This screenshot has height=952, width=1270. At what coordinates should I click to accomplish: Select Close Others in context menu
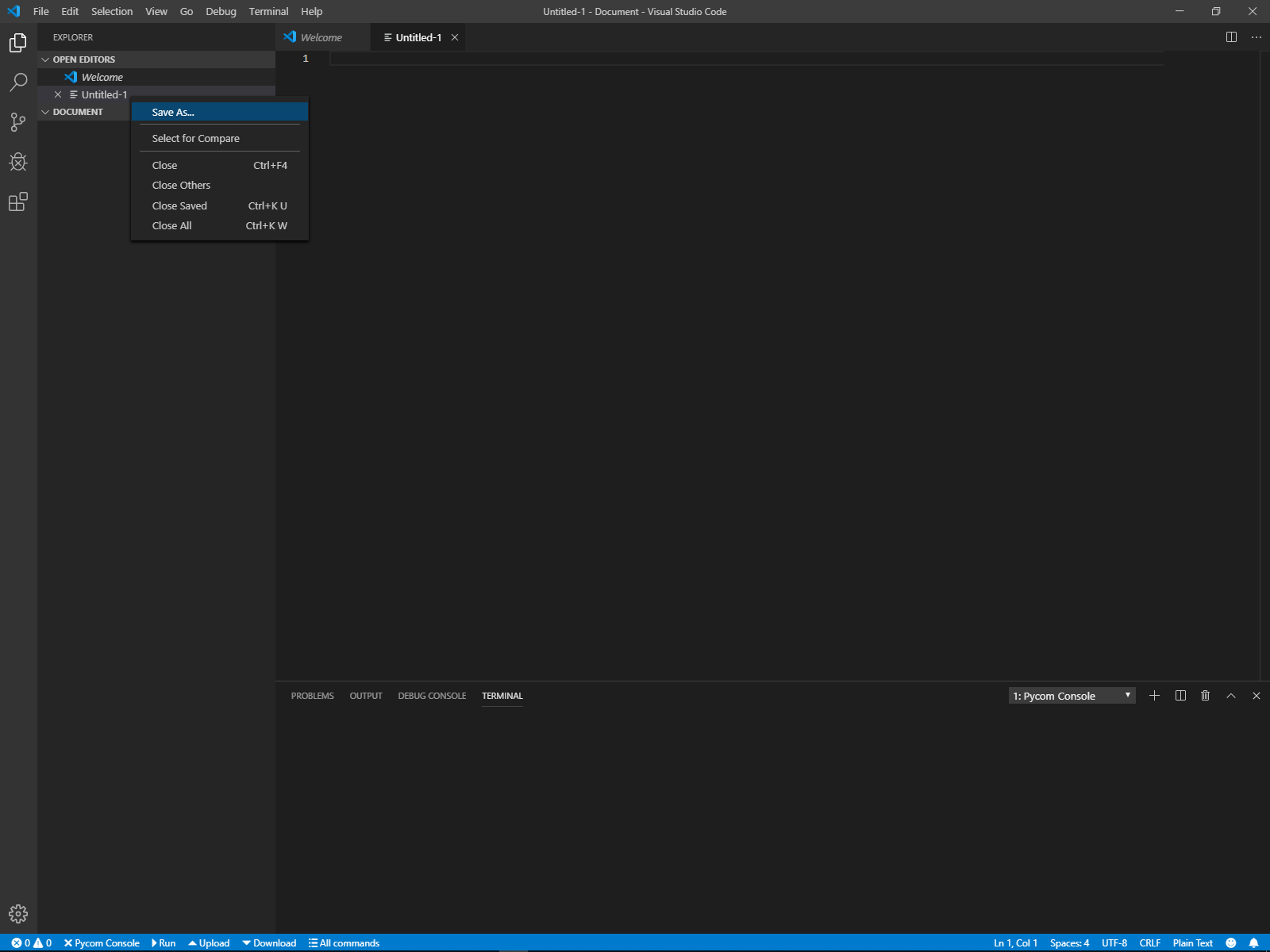tap(181, 186)
